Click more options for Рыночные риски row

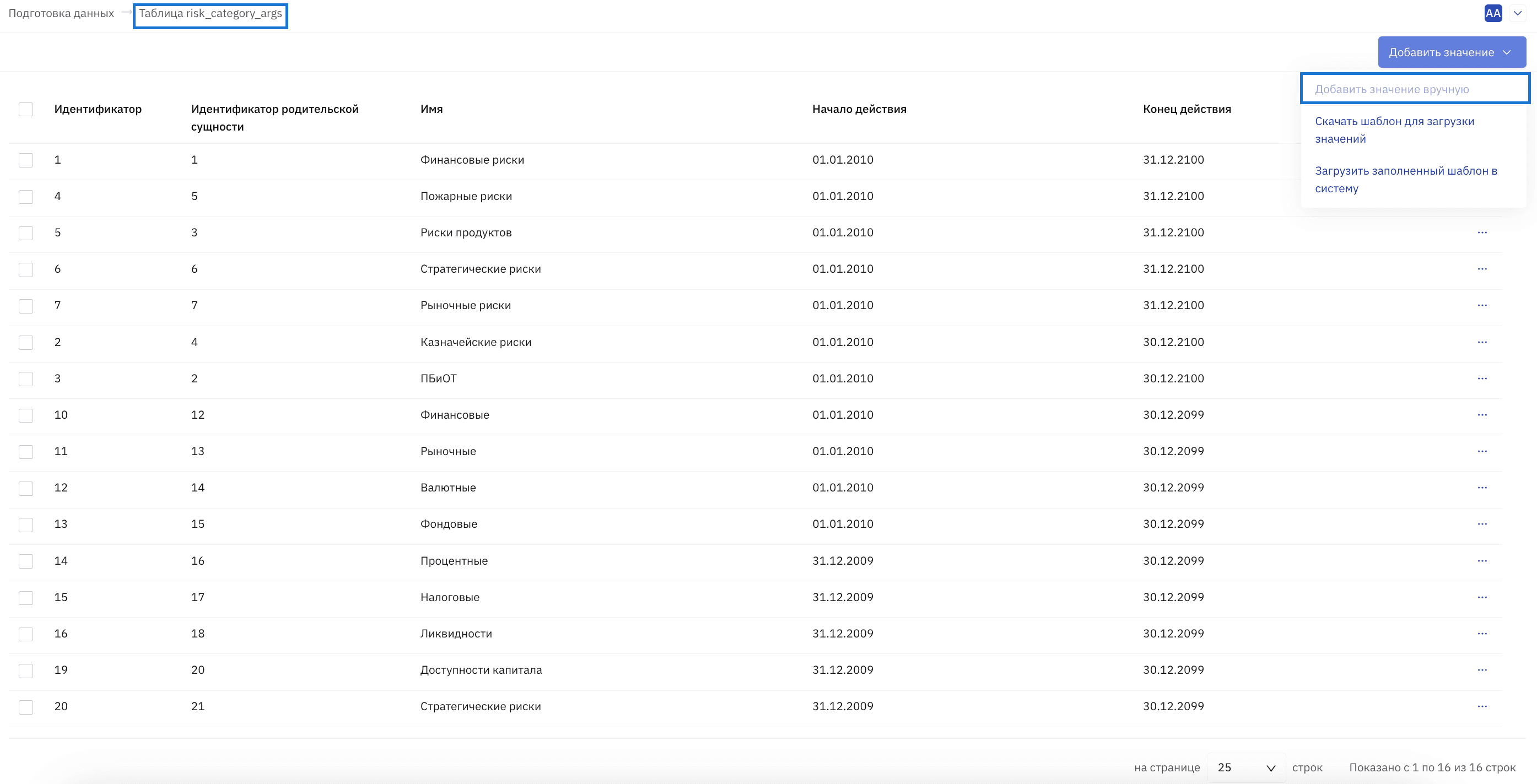pyautogui.click(x=1482, y=305)
